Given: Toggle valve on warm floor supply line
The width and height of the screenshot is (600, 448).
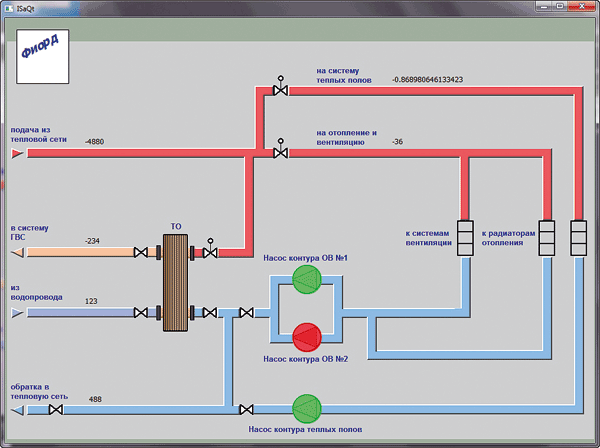Looking at the screenshot, I should point(280,87).
